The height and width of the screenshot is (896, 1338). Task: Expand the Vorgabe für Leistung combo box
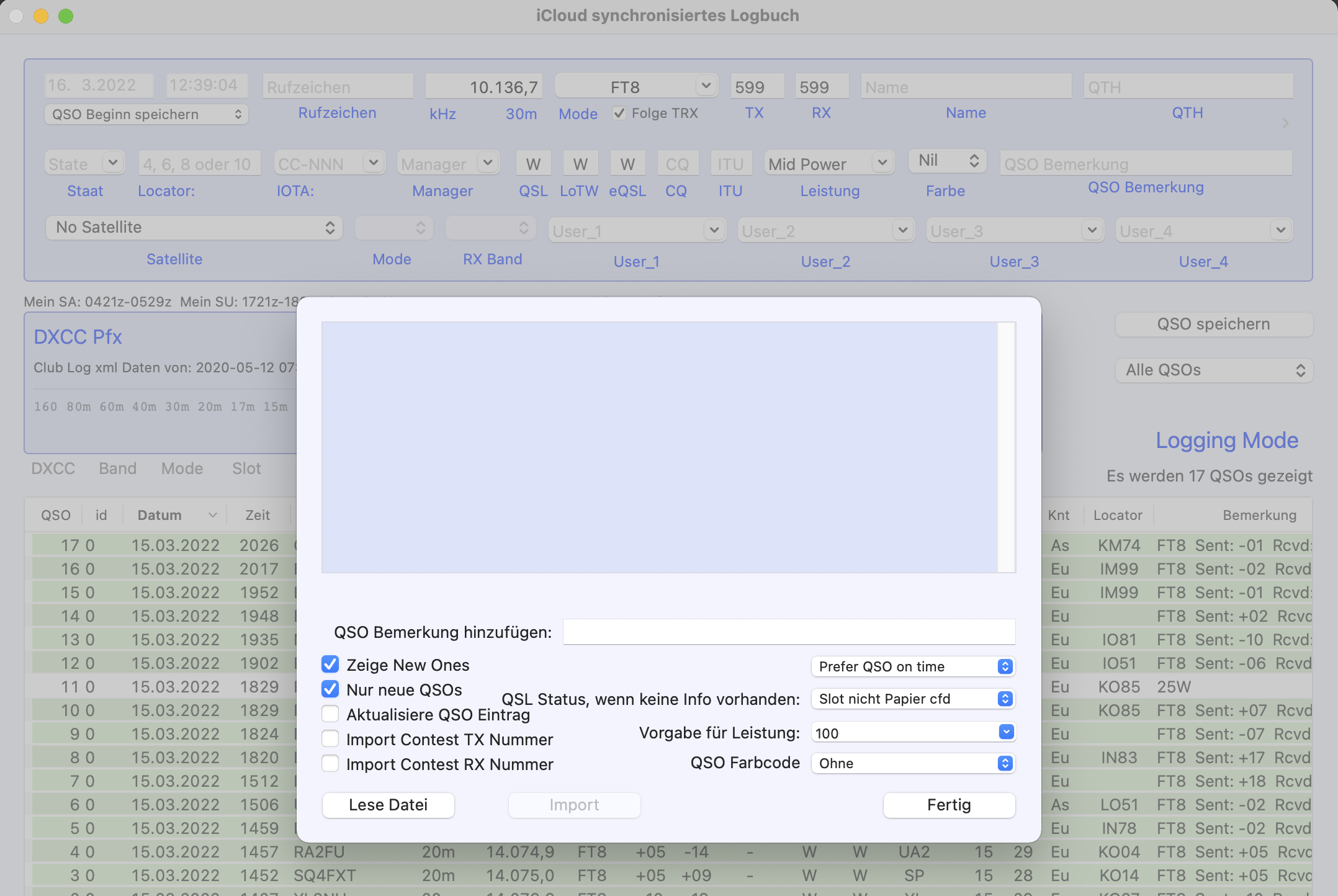pyautogui.click(x=1006, y=732)
